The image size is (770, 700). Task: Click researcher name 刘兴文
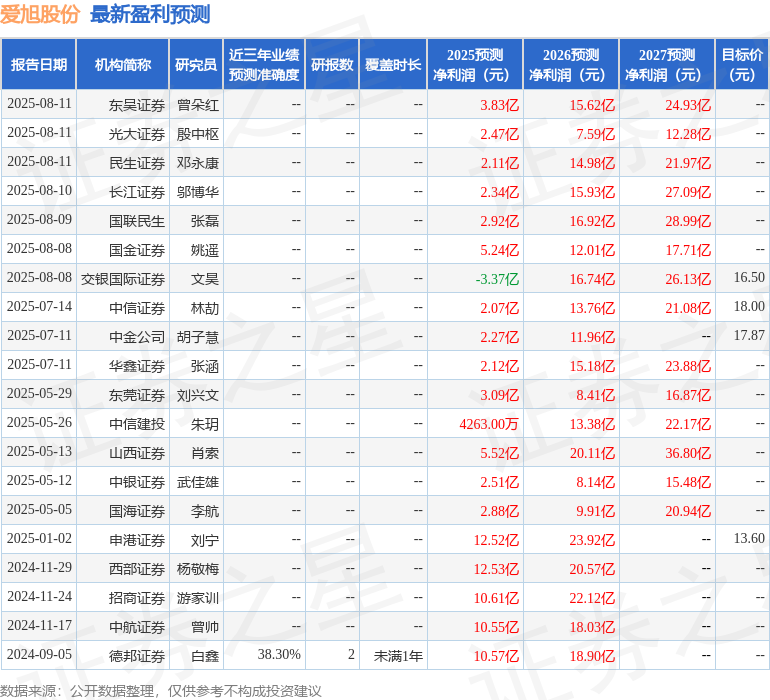point(197,395)
